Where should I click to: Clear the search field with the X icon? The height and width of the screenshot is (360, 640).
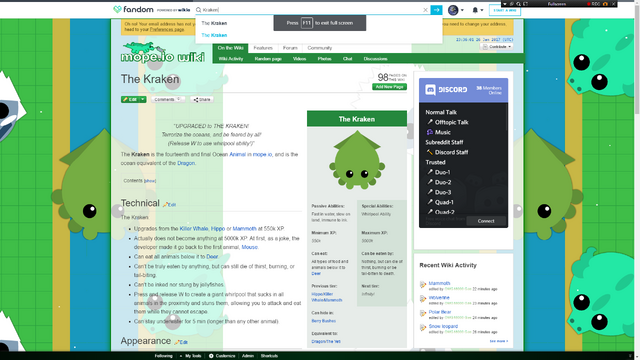point(425,10)
